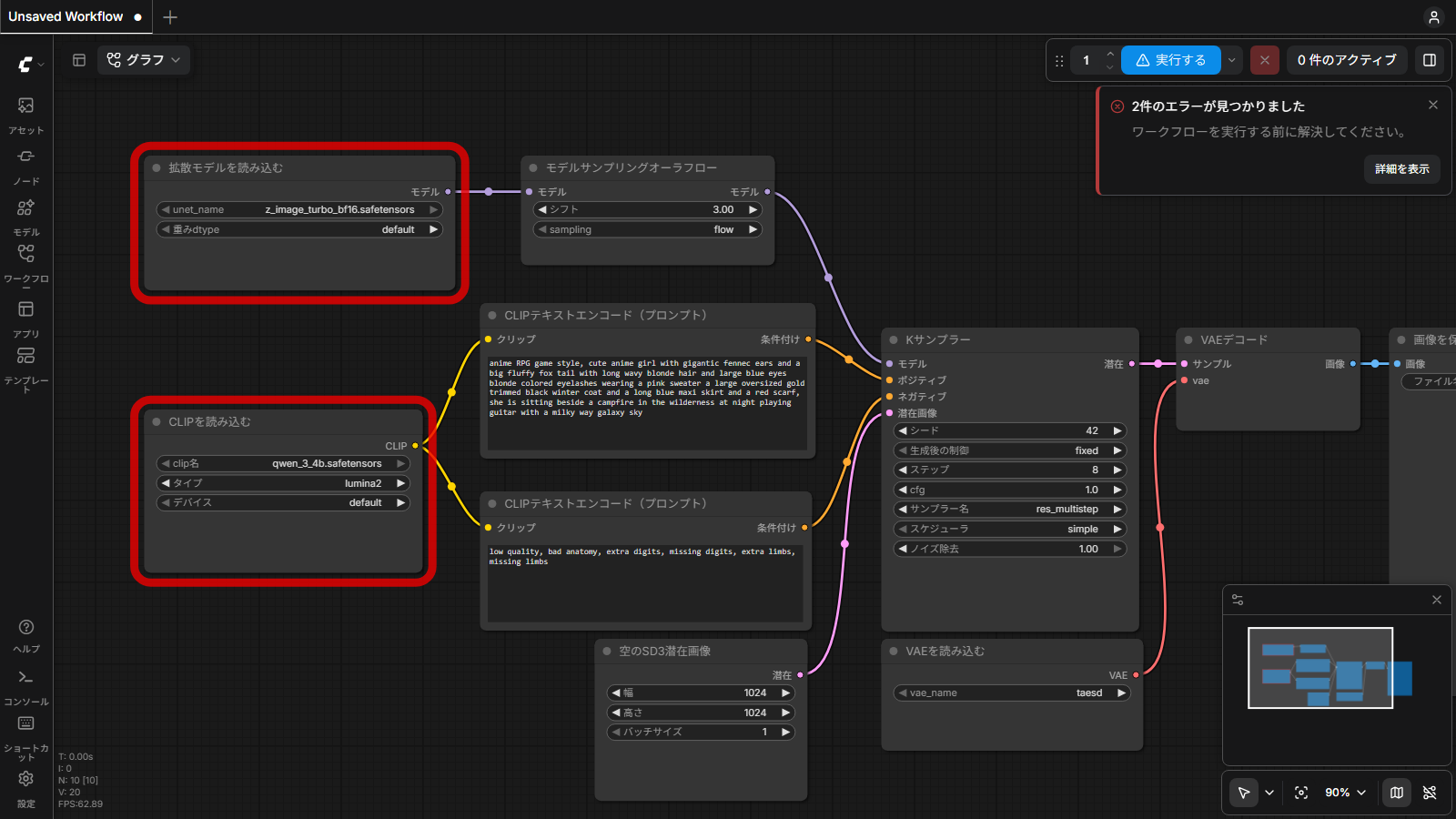
Task: Open the Templates sidebar panel
Action: click(26, 368)
